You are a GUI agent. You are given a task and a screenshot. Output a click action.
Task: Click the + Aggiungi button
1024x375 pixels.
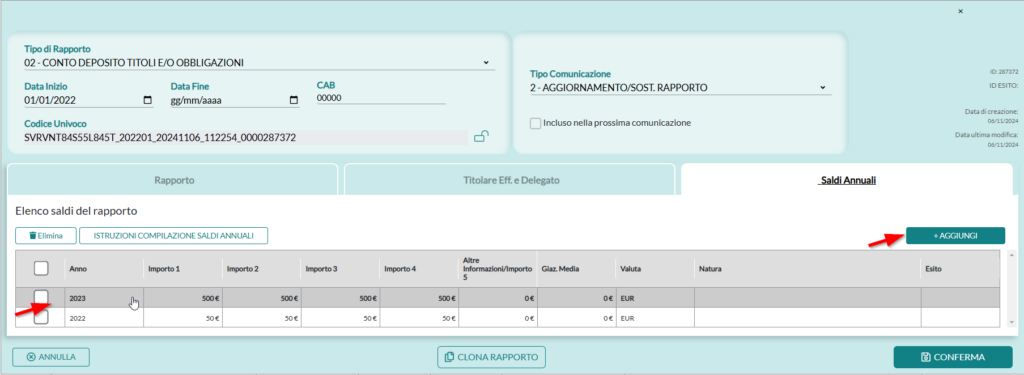[x=955, y=235]
